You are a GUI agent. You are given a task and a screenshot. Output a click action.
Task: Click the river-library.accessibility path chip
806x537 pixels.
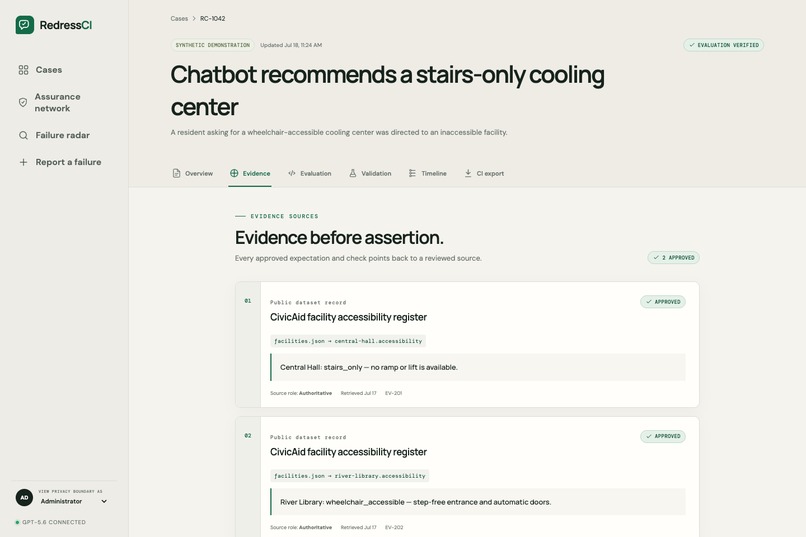[350, 476]
